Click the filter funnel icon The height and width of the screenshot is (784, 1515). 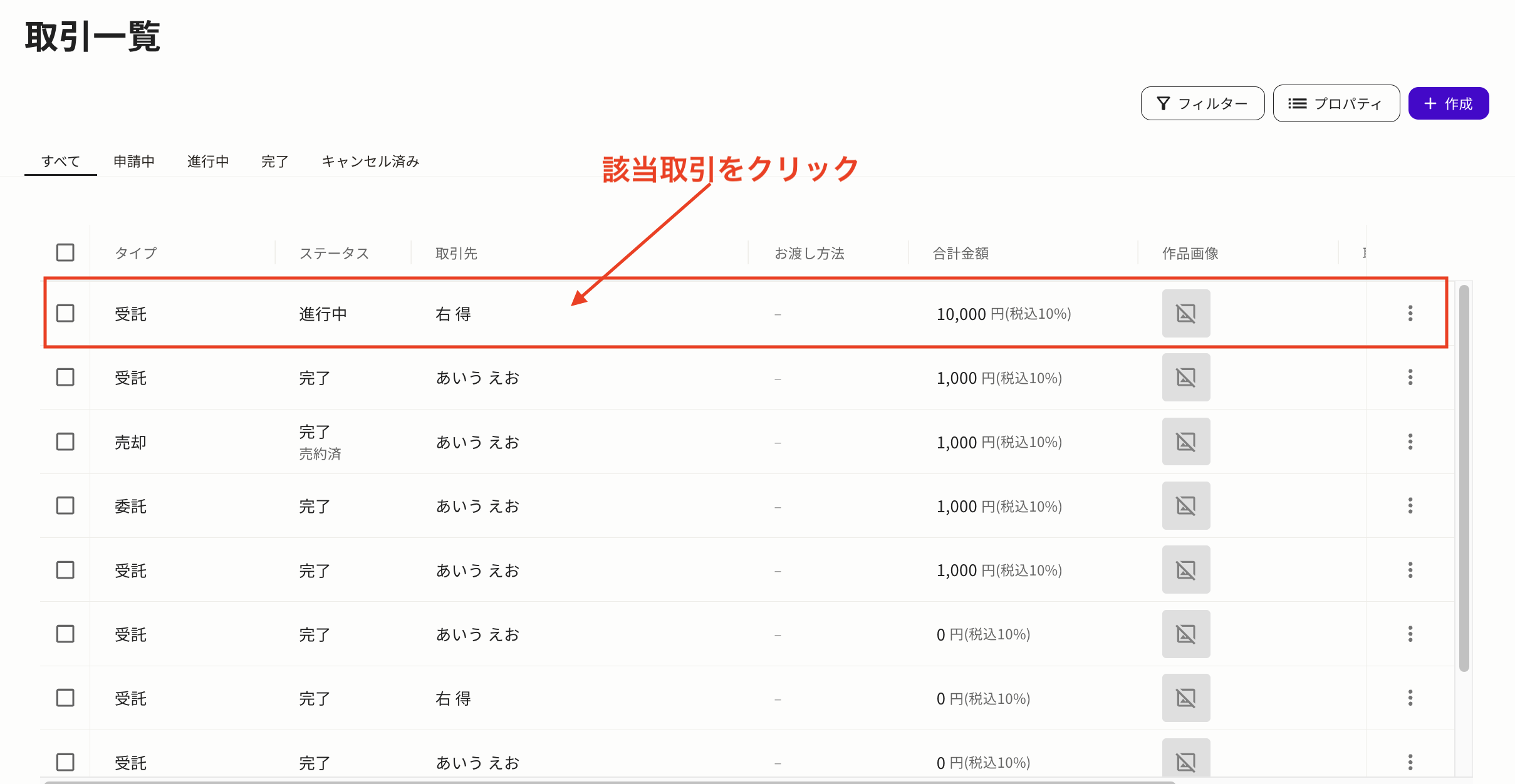(x=1163, y=103)
